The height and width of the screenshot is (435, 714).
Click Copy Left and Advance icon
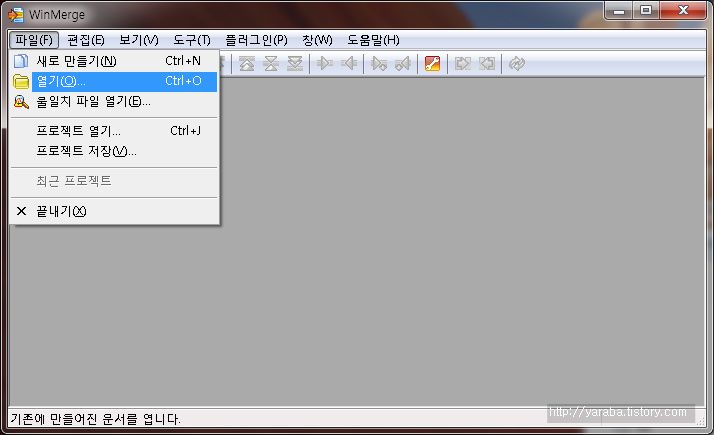click(x=403, y=63)
